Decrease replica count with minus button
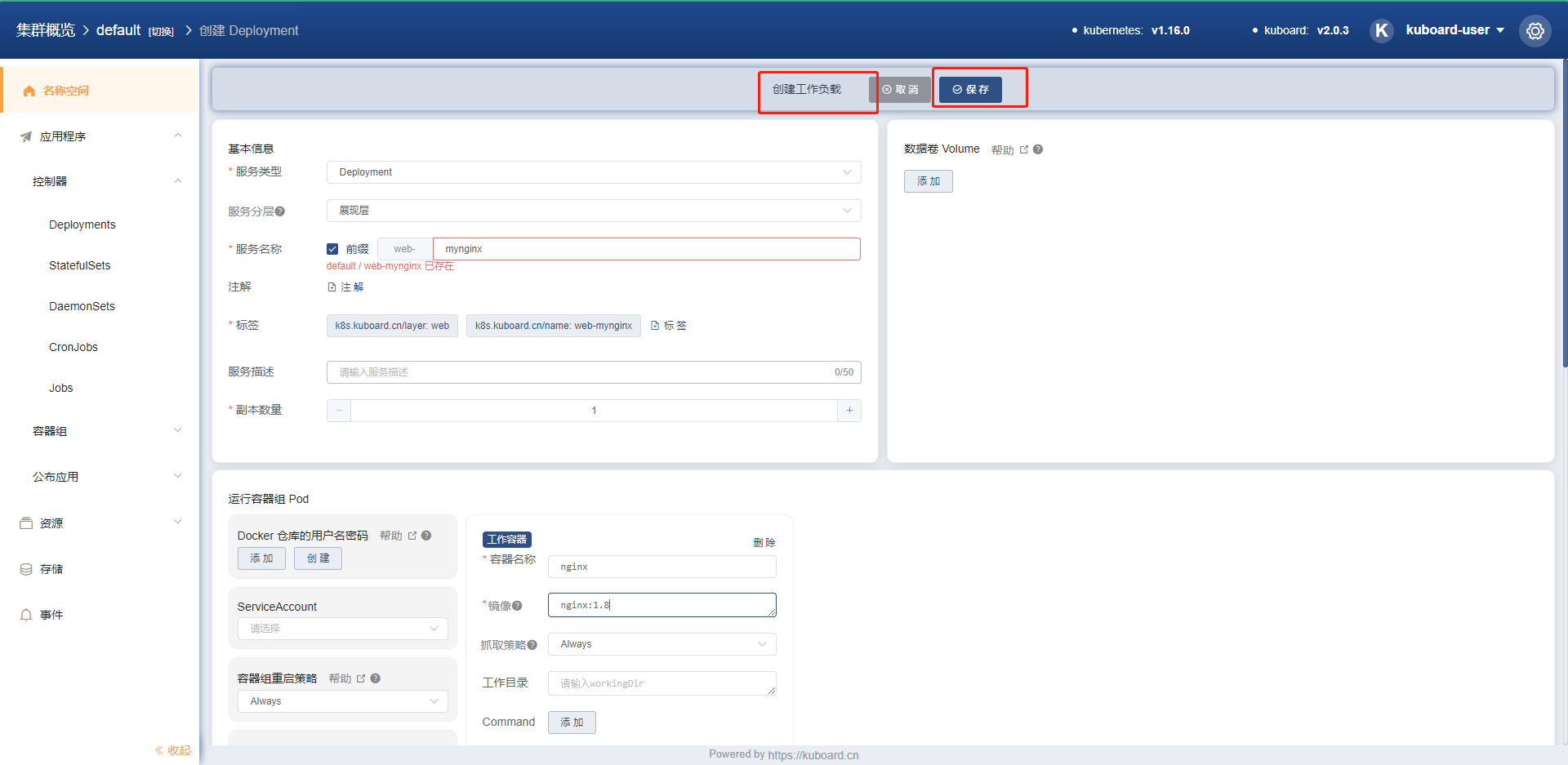This screenshot has height=765, width=1568. point(339,411)
